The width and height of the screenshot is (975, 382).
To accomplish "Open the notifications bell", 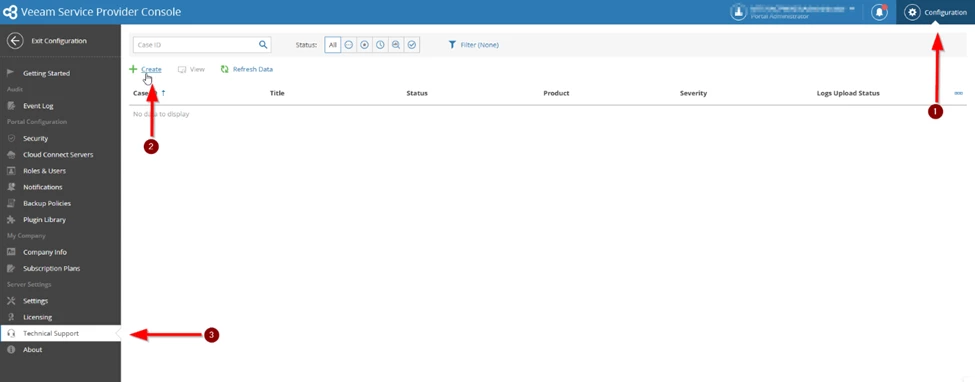I will click(879, 12).
